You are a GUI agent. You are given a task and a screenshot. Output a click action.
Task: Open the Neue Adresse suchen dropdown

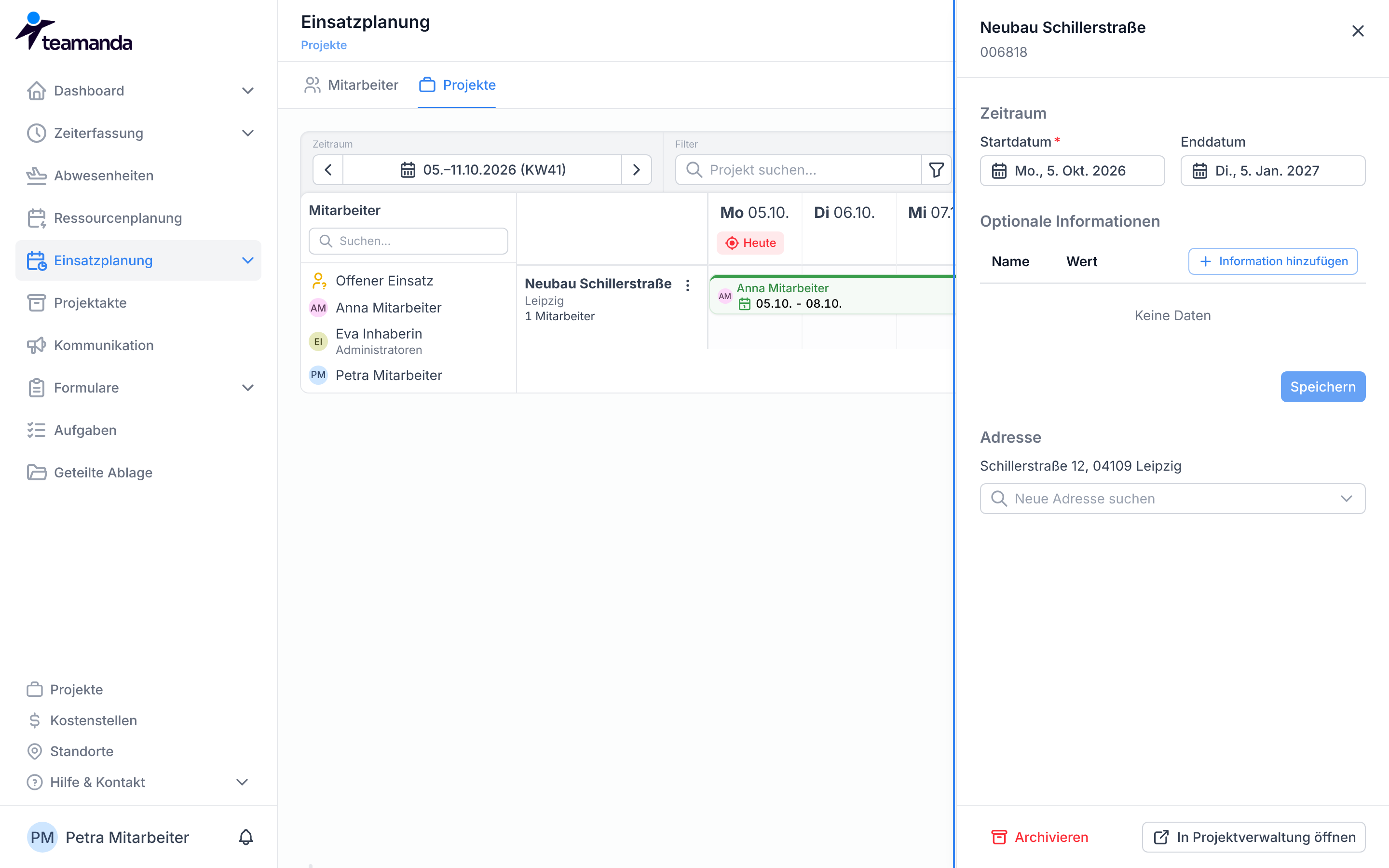click(x=1172, y=498)
